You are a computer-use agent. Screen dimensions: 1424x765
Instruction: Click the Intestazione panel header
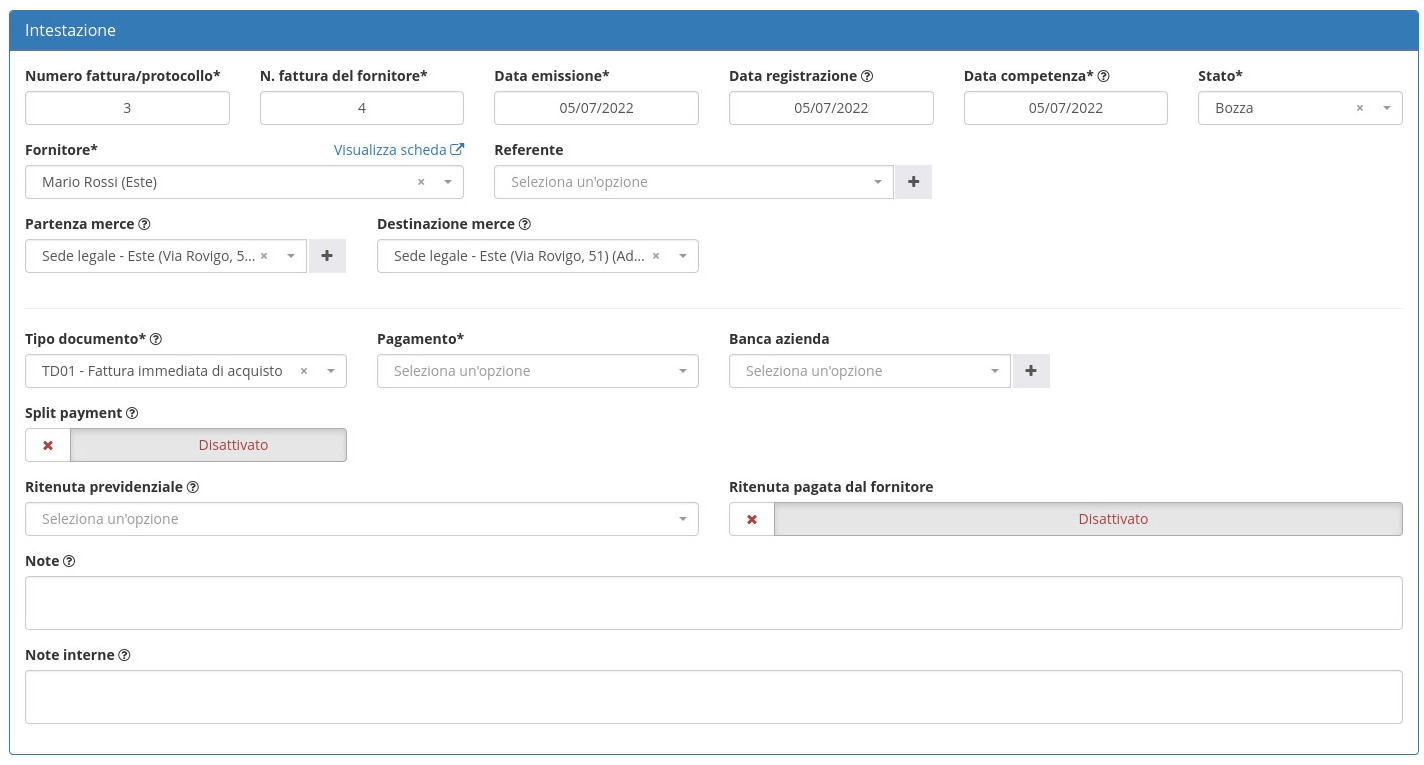click(x=712, y=30)
